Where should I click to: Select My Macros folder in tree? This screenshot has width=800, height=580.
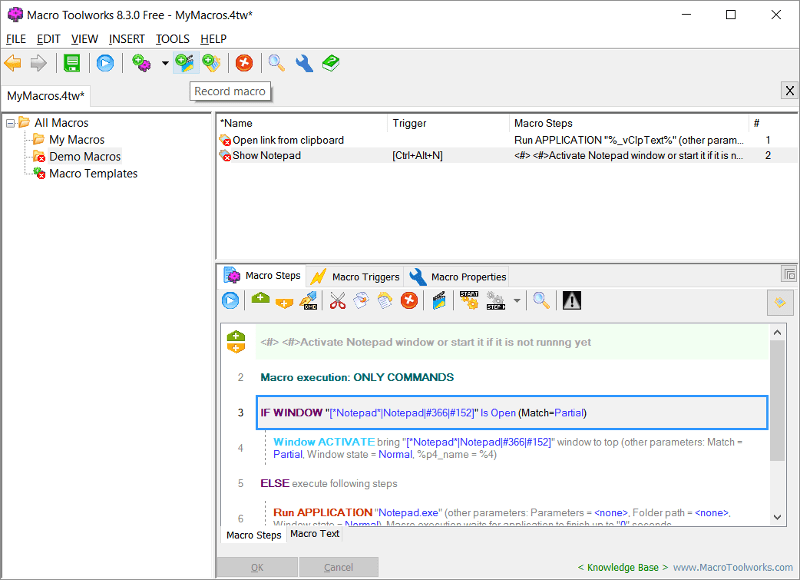click(x=77, y=139)
